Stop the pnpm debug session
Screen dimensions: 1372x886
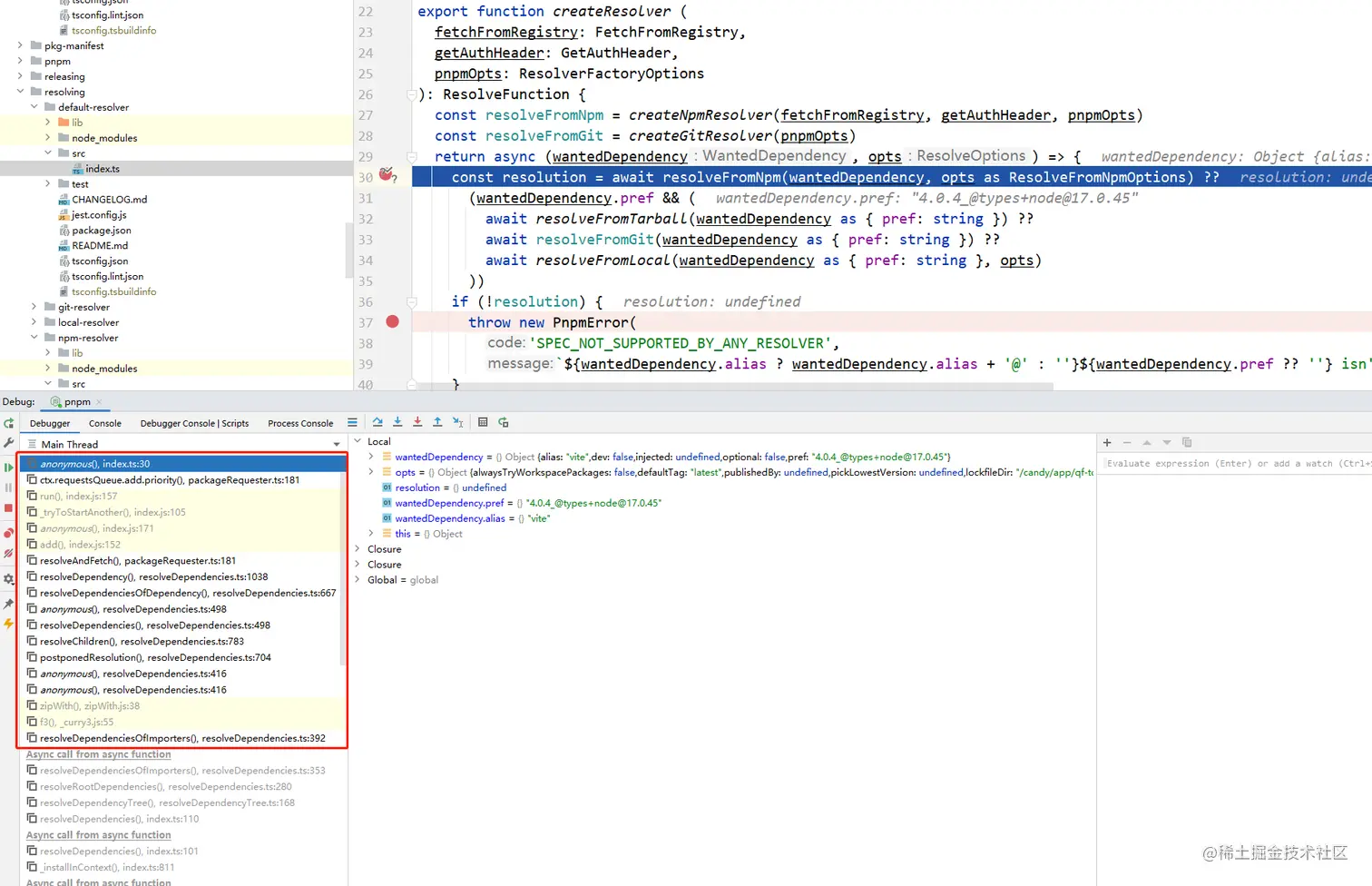[x=9, y=508]
